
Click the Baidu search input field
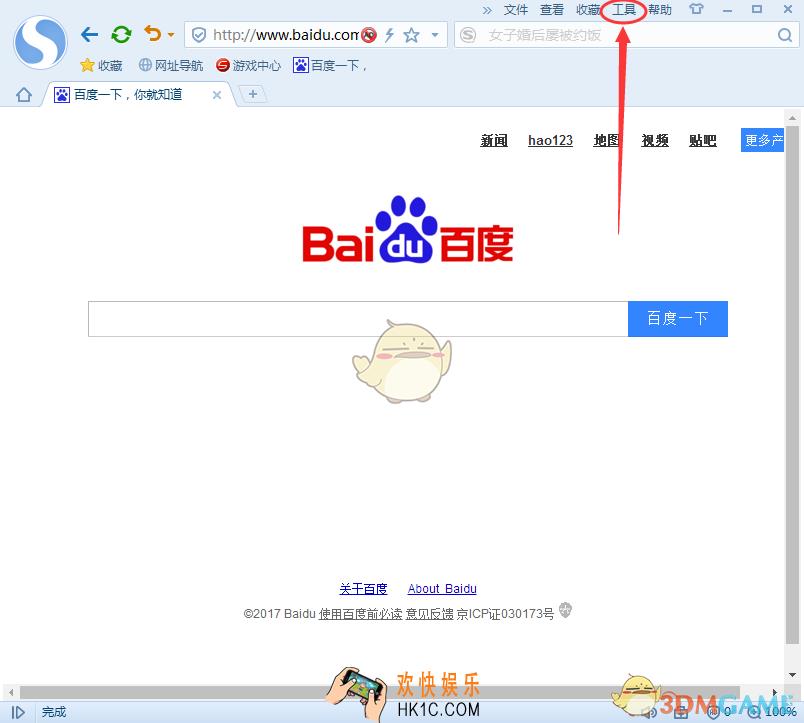[358, 319]
